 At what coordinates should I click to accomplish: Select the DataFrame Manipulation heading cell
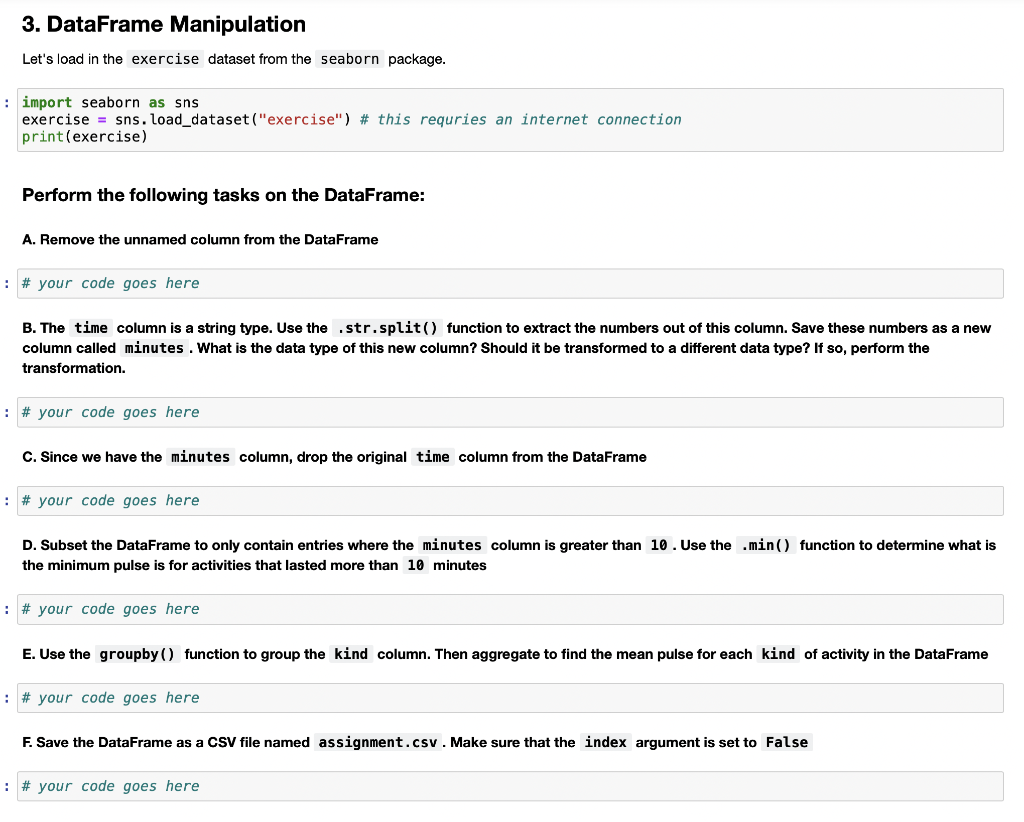164,24
